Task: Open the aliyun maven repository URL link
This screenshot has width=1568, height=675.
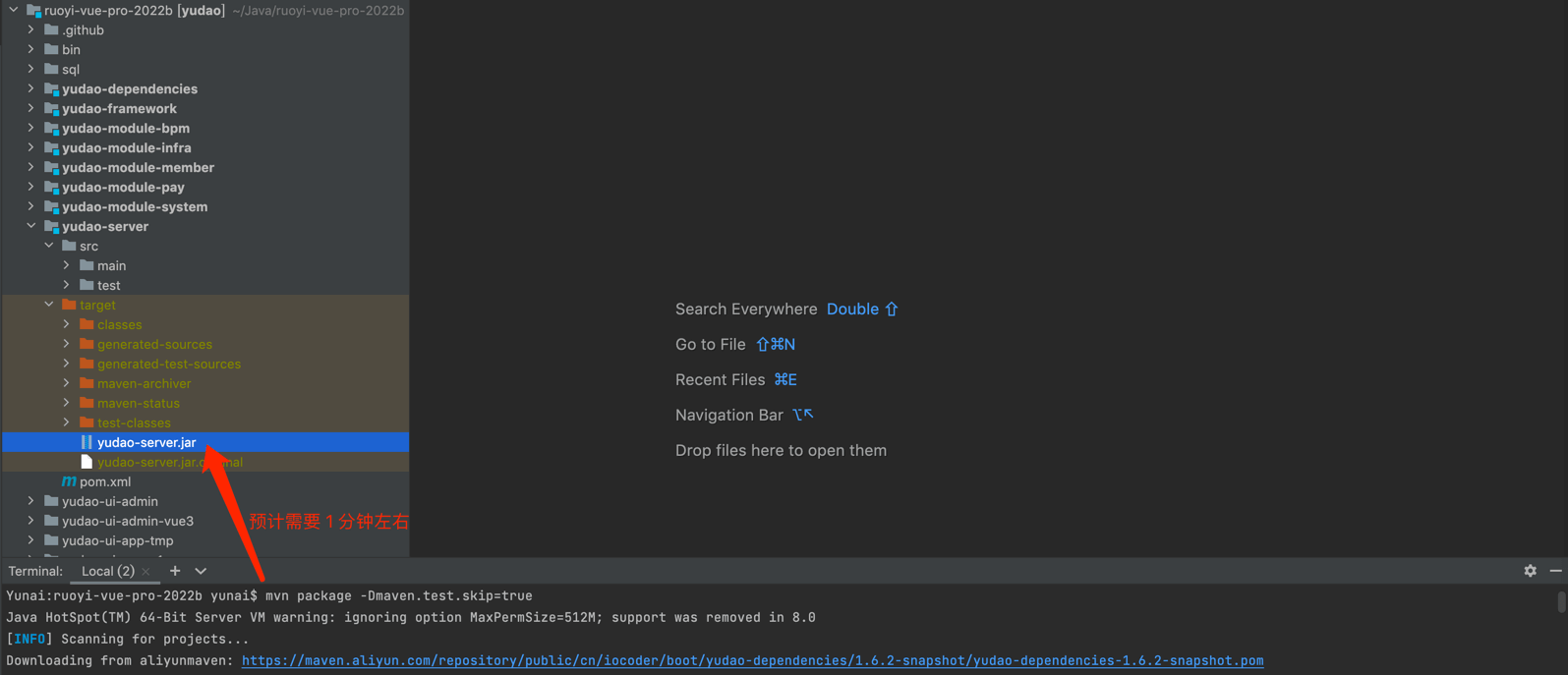Action: (x=752, y=660)
